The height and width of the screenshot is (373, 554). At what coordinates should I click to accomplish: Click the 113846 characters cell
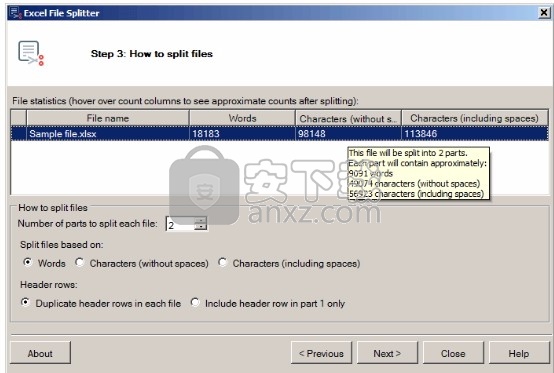pyautogui.click(x=475, y=134)
